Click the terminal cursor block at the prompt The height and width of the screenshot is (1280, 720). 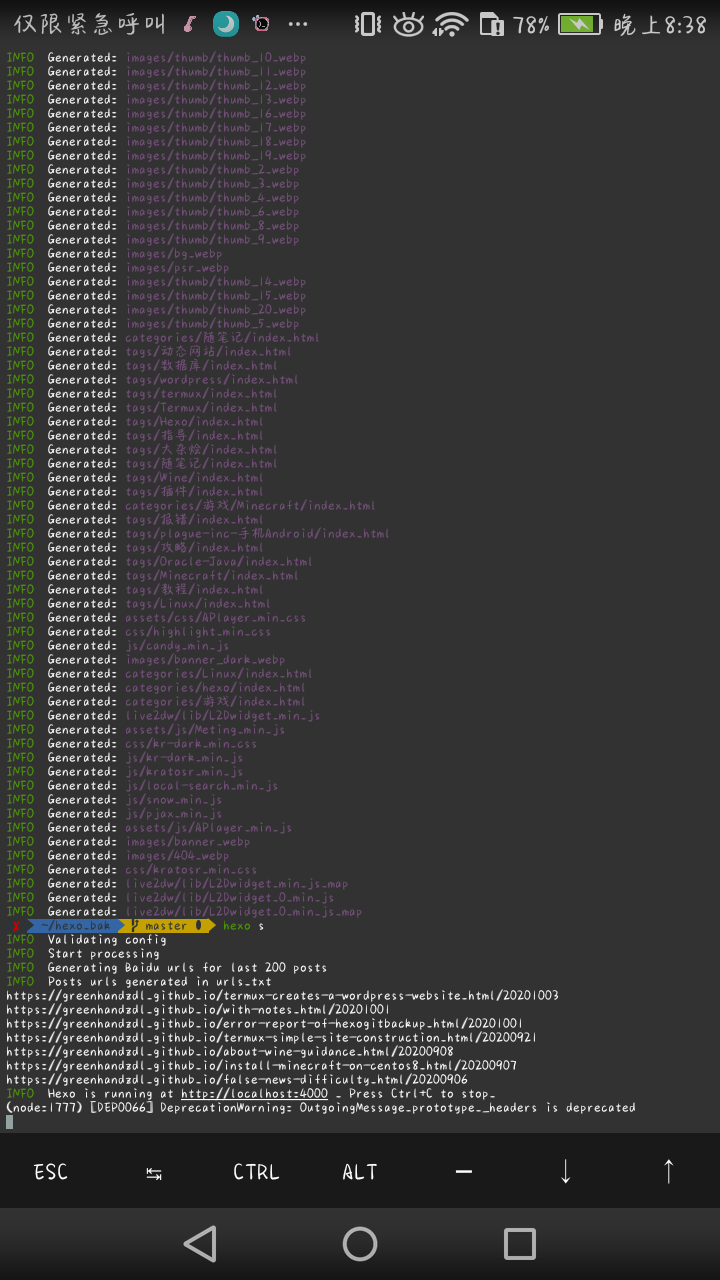coord(8,1121)
